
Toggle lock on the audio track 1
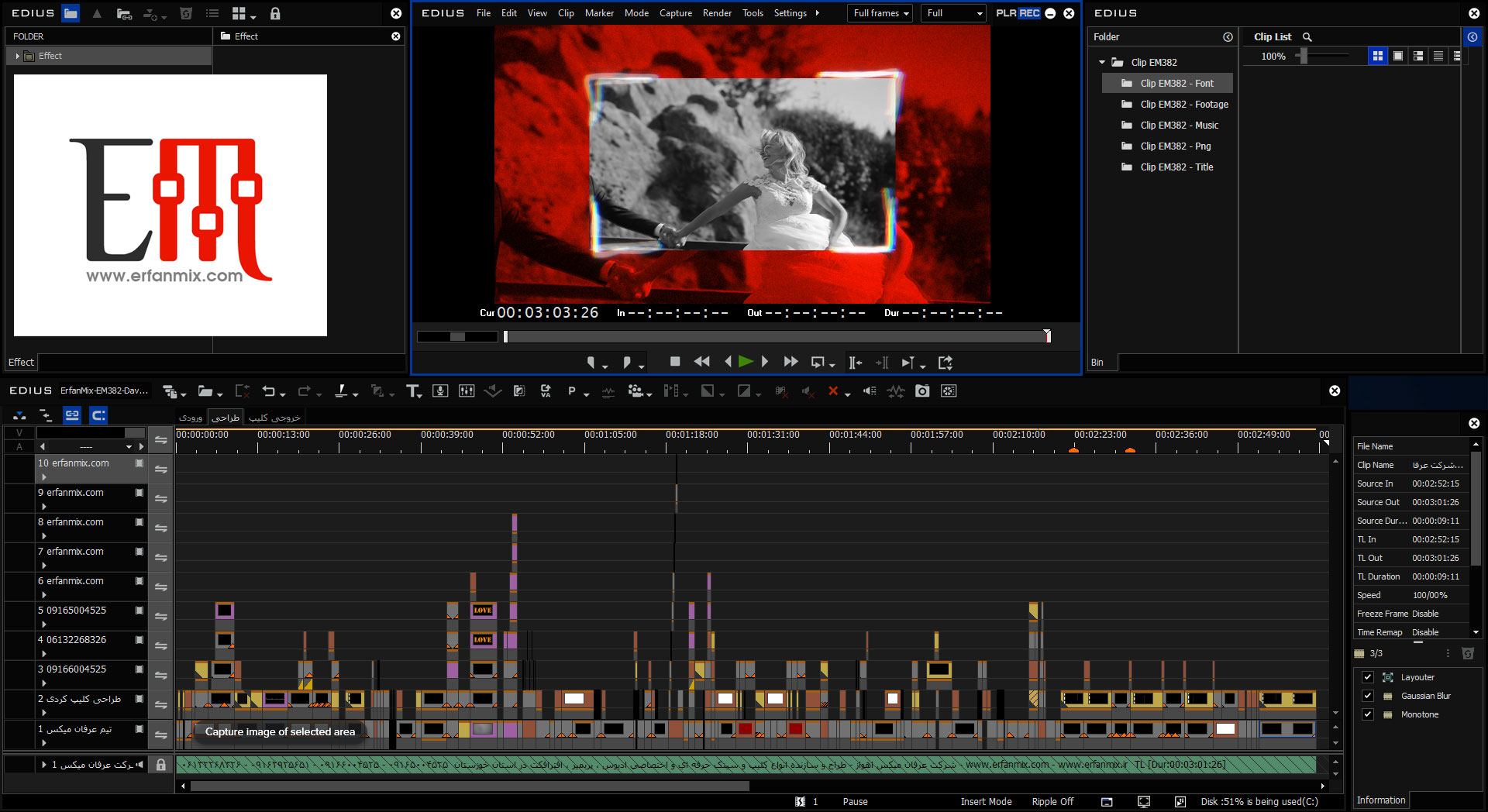tap(161, 765)
